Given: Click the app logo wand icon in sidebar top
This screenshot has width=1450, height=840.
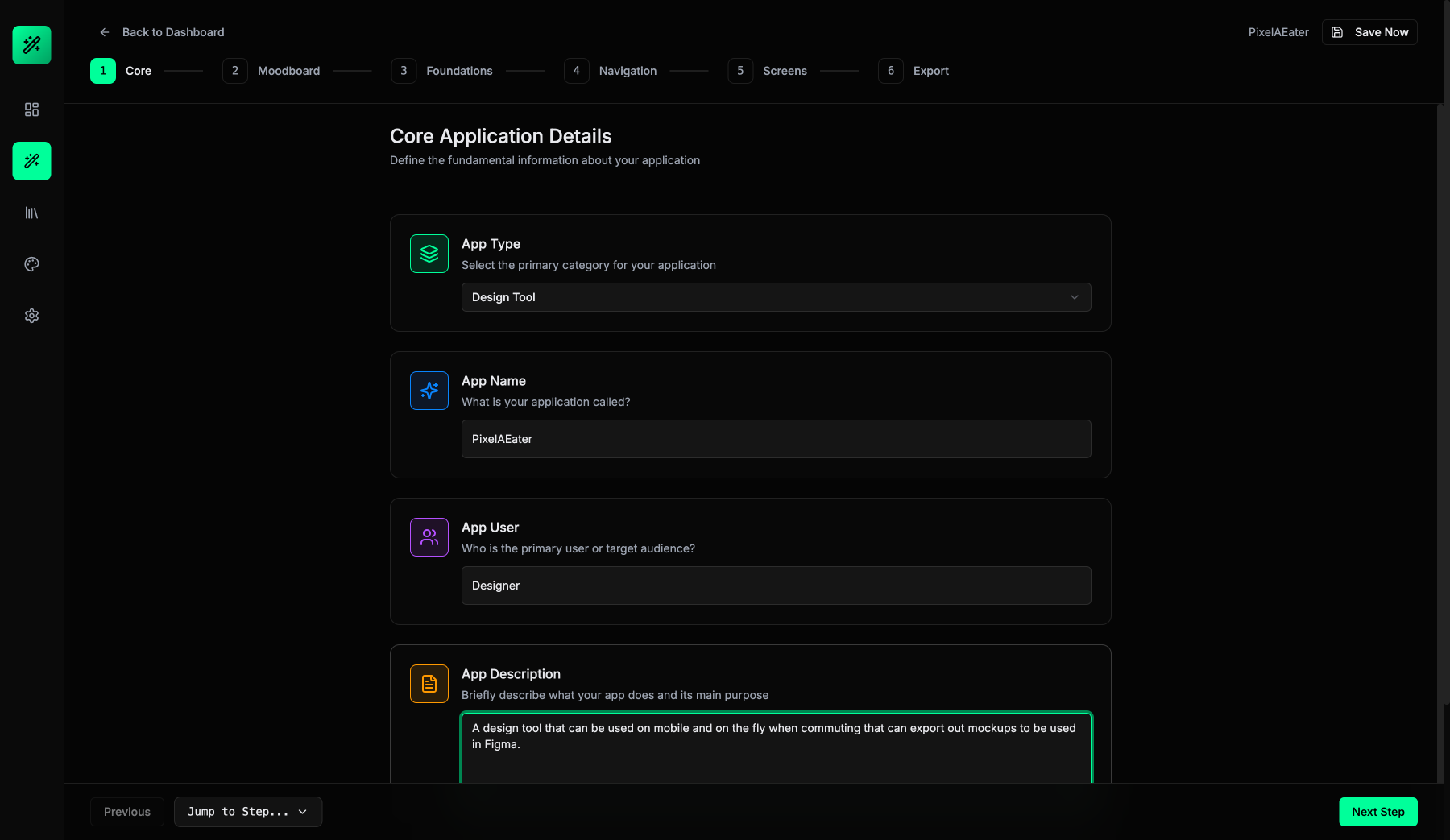Looking at the screenshot, I should [31, 45].
